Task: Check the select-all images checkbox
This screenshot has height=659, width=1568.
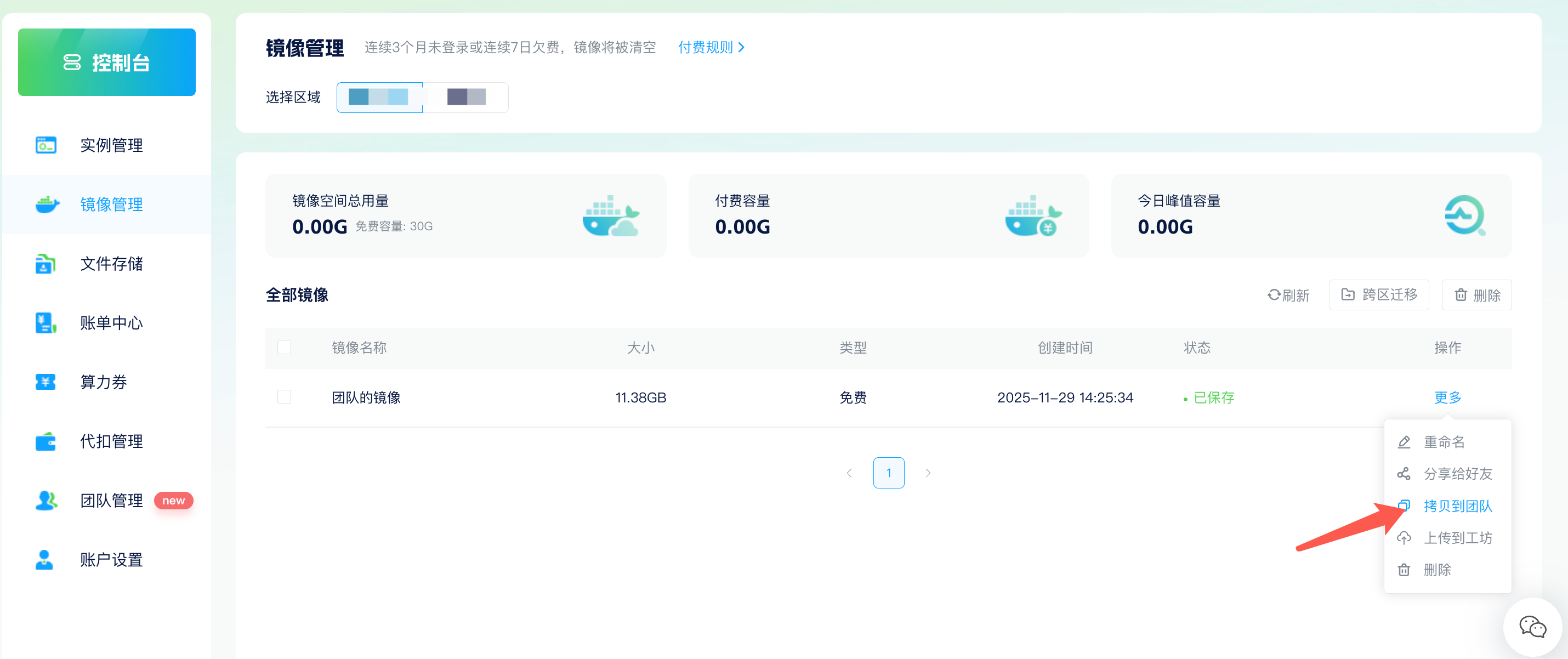Action: [283, 347]
